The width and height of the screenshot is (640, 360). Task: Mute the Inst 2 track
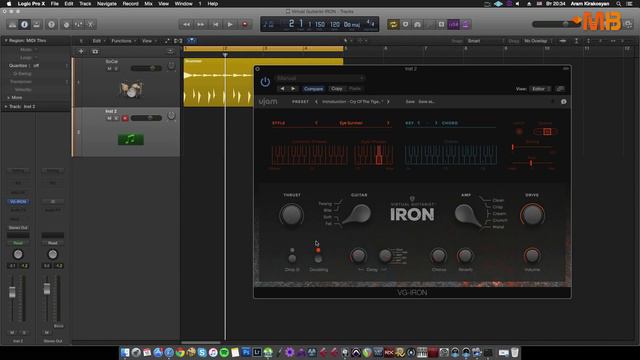[x=109, y=118]
